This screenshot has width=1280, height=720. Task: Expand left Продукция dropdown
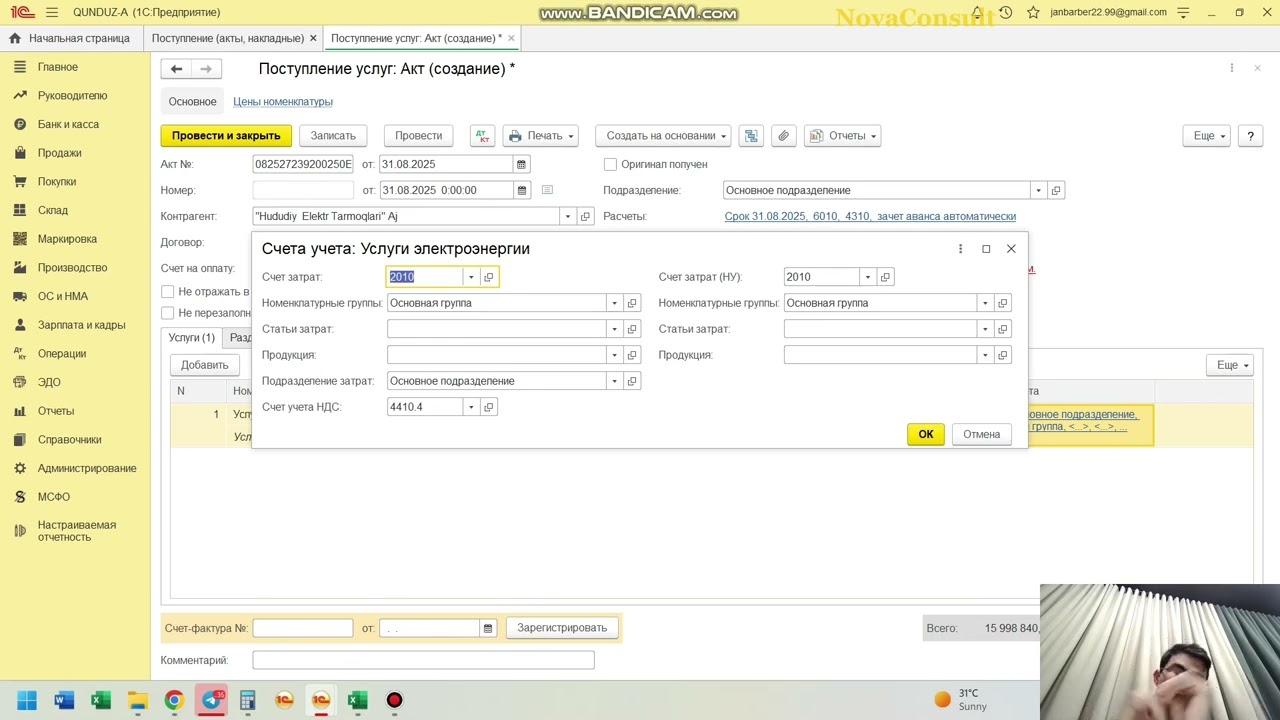coord(614,355)
